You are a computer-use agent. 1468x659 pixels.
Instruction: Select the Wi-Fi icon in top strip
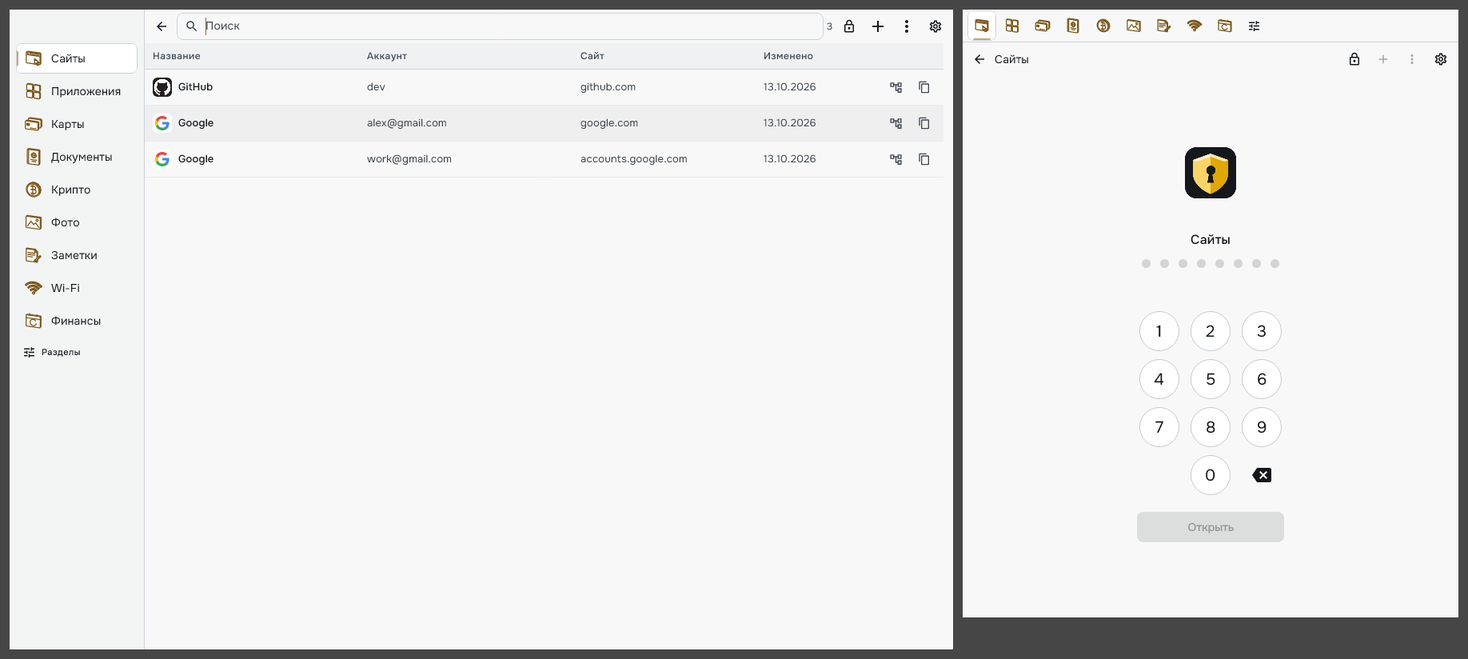coord(1194,26)
